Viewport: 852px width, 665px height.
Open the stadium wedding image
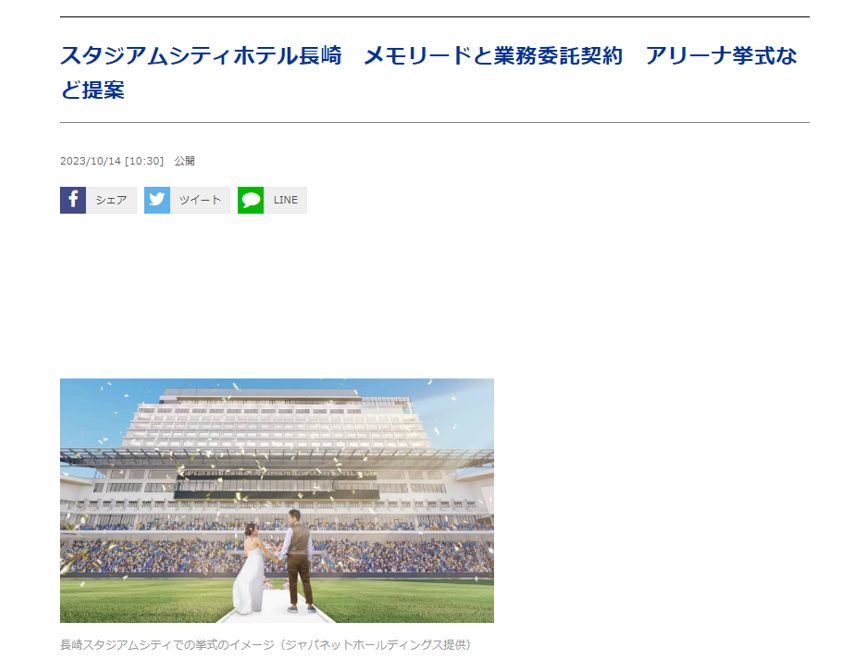tap(277, 500)
